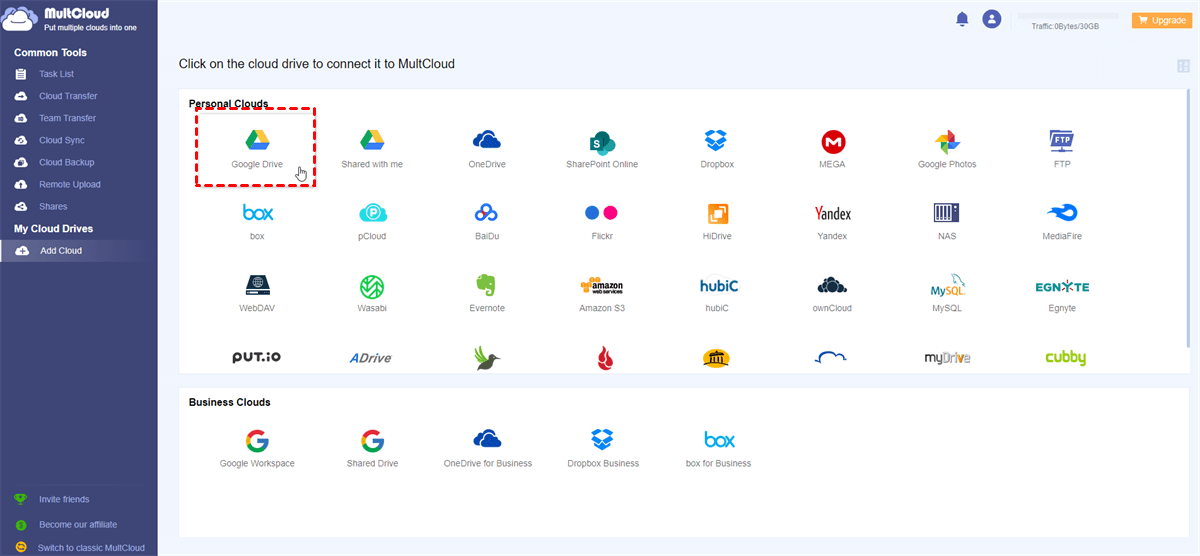
Task: Open Become our affiliate link
Action: [78, 524]
